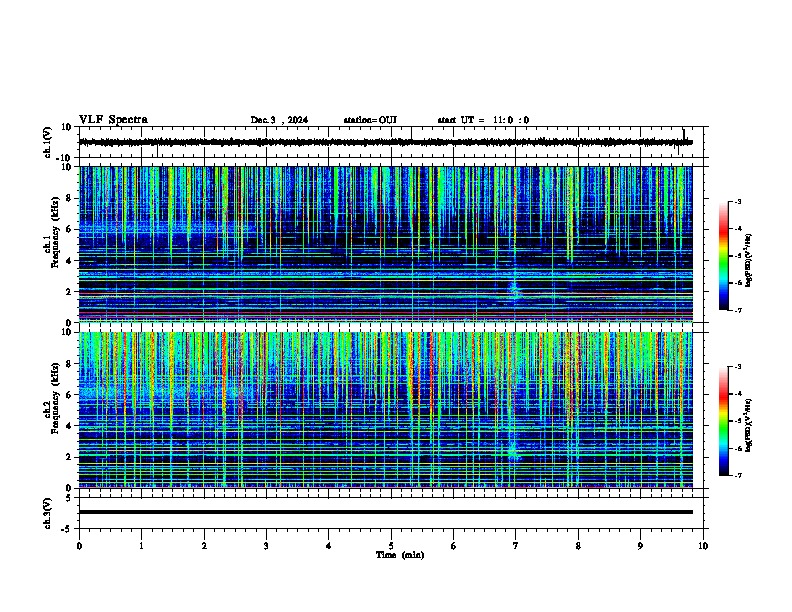Click the "ch.3(V)" axis label
Screen dimensions: 792x612
pyautogui.click(x=48, y=513)
